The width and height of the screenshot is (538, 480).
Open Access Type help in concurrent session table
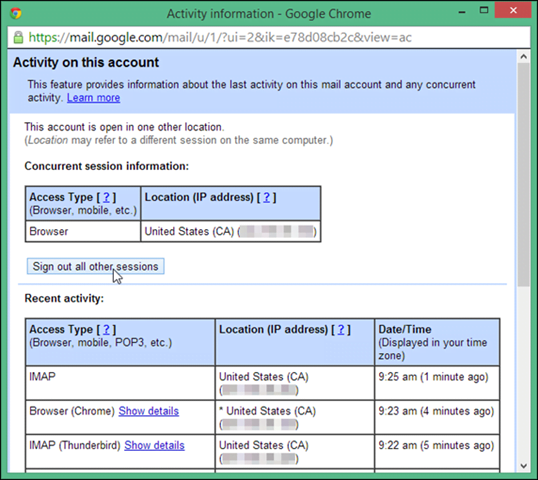[106, 197]
